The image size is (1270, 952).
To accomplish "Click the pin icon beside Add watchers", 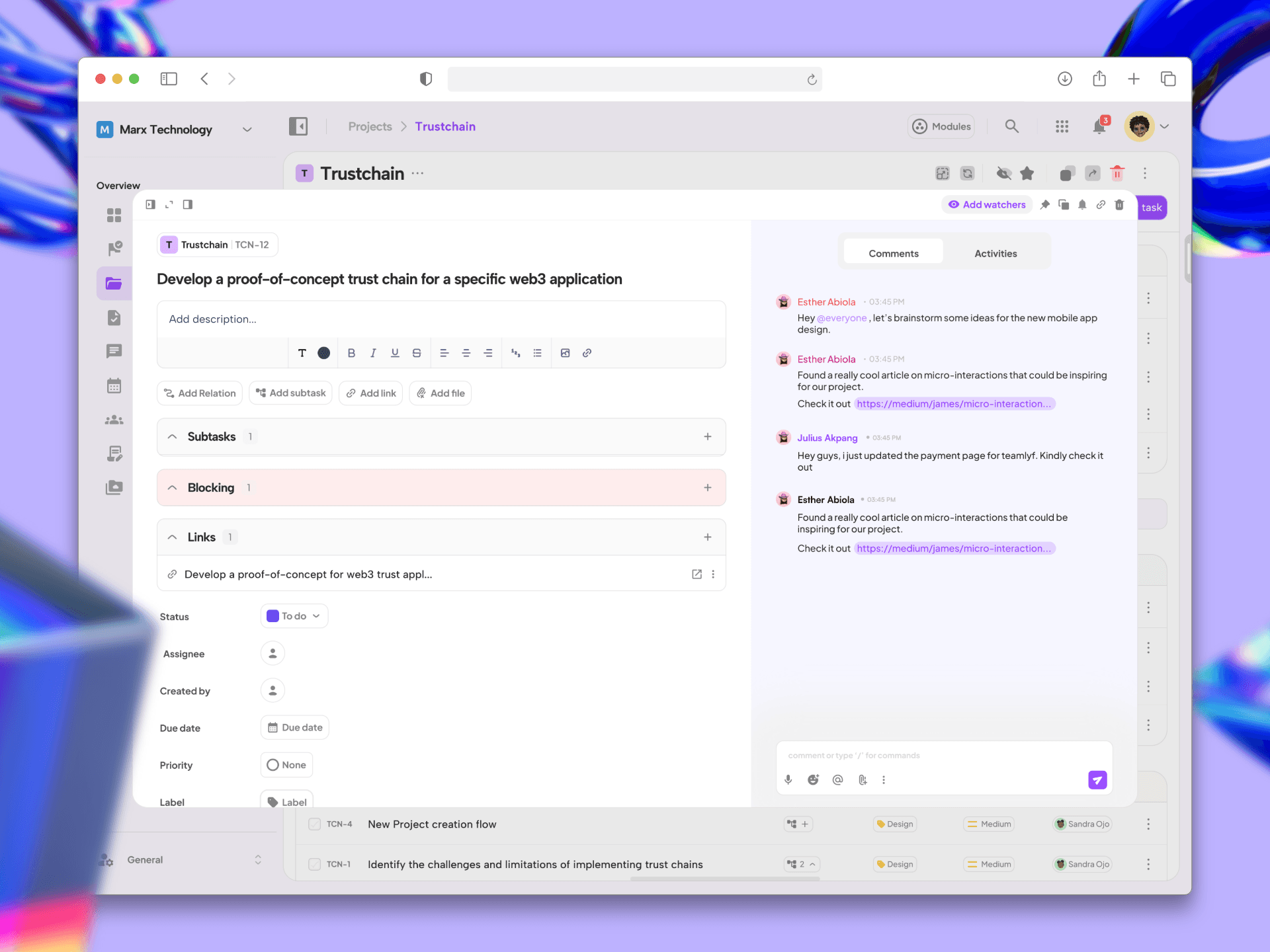I will tap(1045, 205).
